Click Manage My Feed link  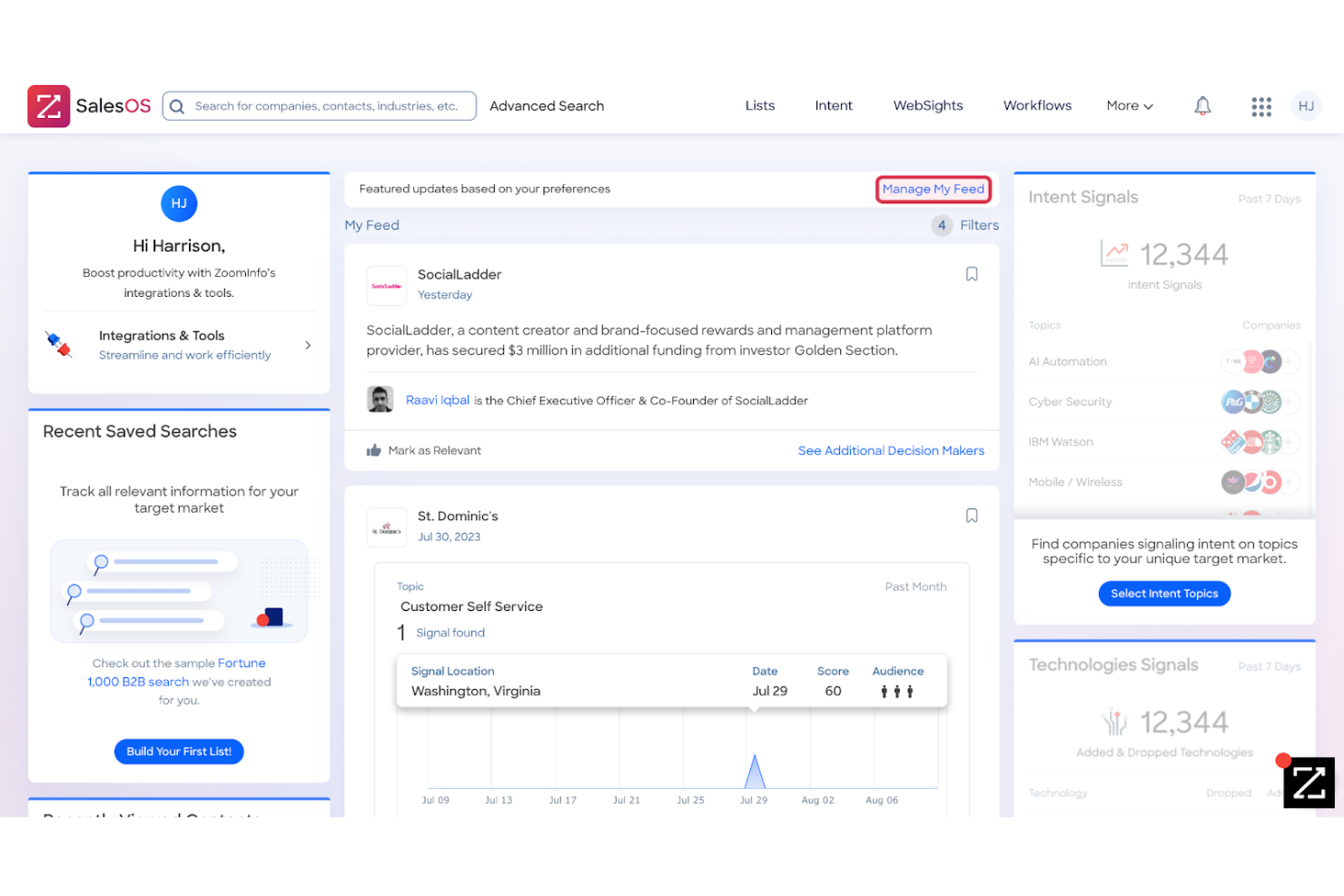click(x=933, y=189)
